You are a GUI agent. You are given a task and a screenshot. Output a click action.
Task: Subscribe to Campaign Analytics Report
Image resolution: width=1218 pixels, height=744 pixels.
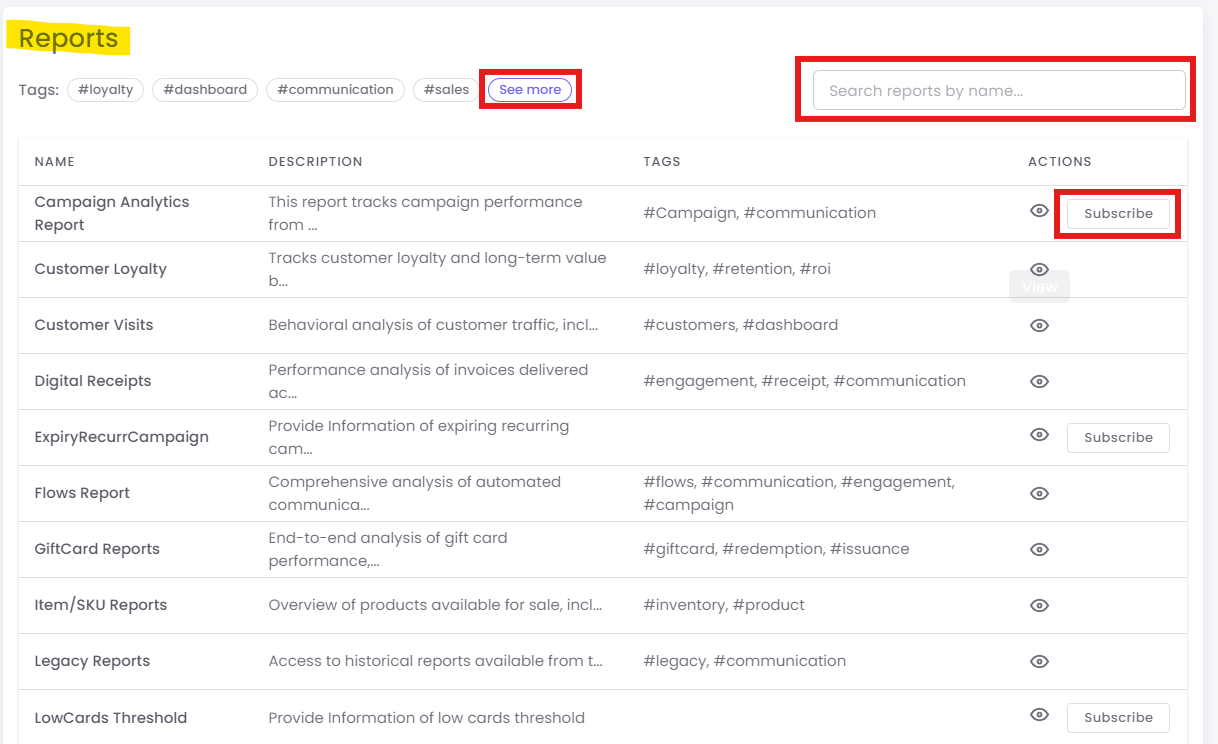coord(1118,214)
